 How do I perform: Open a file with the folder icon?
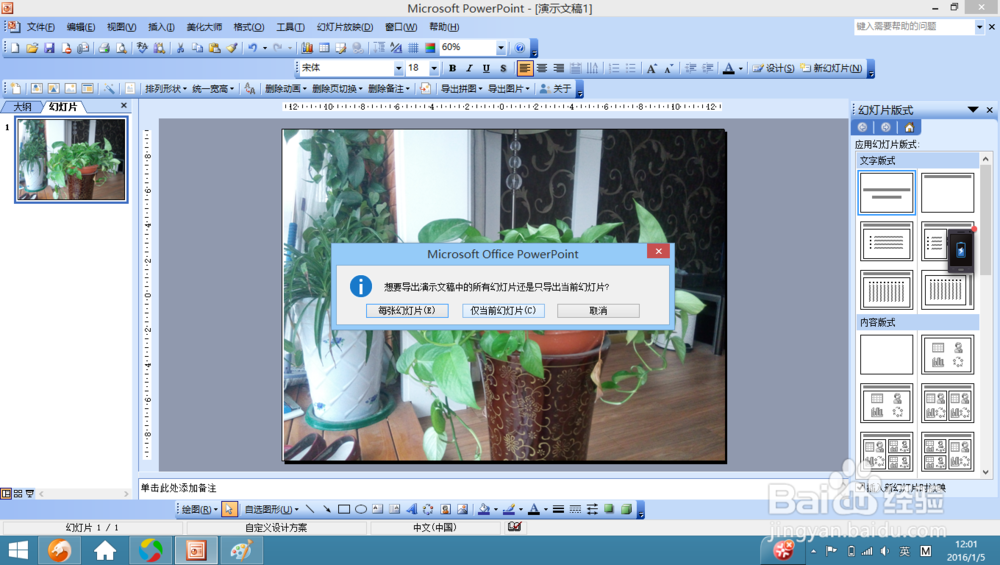point(32,48)
